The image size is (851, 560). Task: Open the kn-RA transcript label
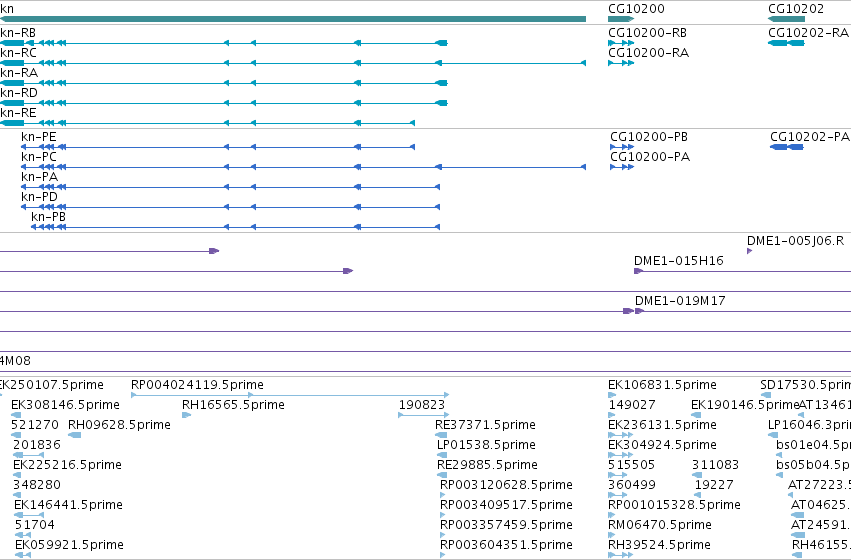point(19,73)
